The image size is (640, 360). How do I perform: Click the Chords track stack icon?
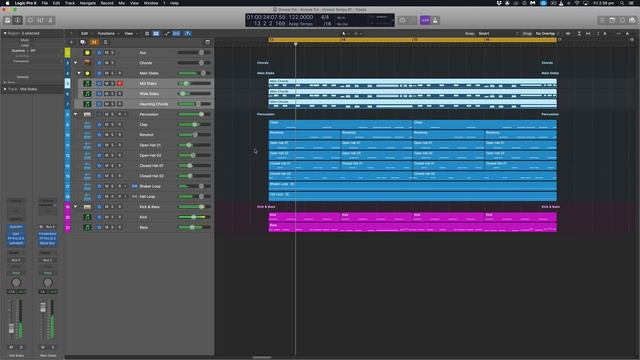pyautogui.click(x=87, y=63)
